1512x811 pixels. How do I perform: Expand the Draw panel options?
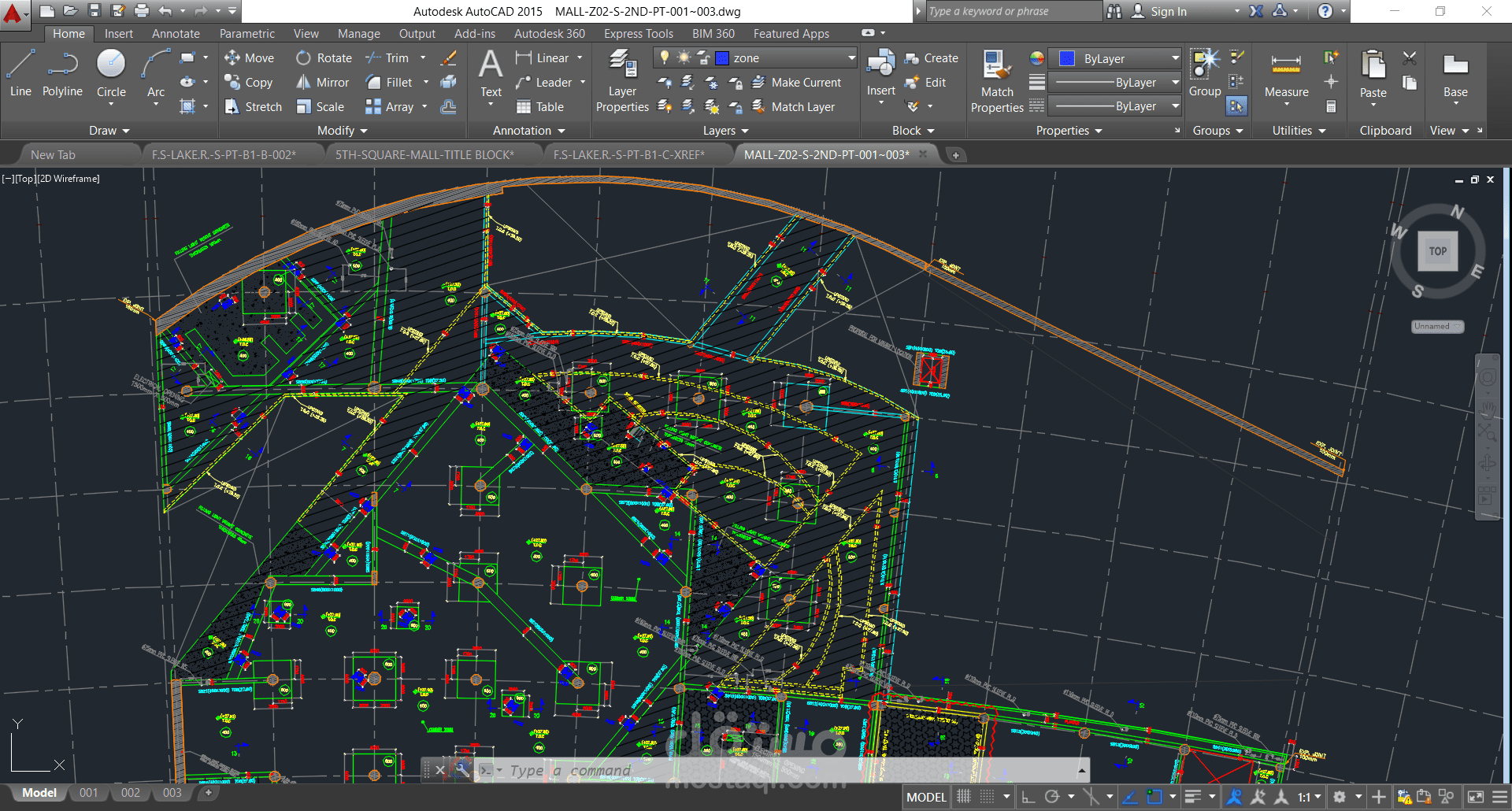(x=109, y=131)
